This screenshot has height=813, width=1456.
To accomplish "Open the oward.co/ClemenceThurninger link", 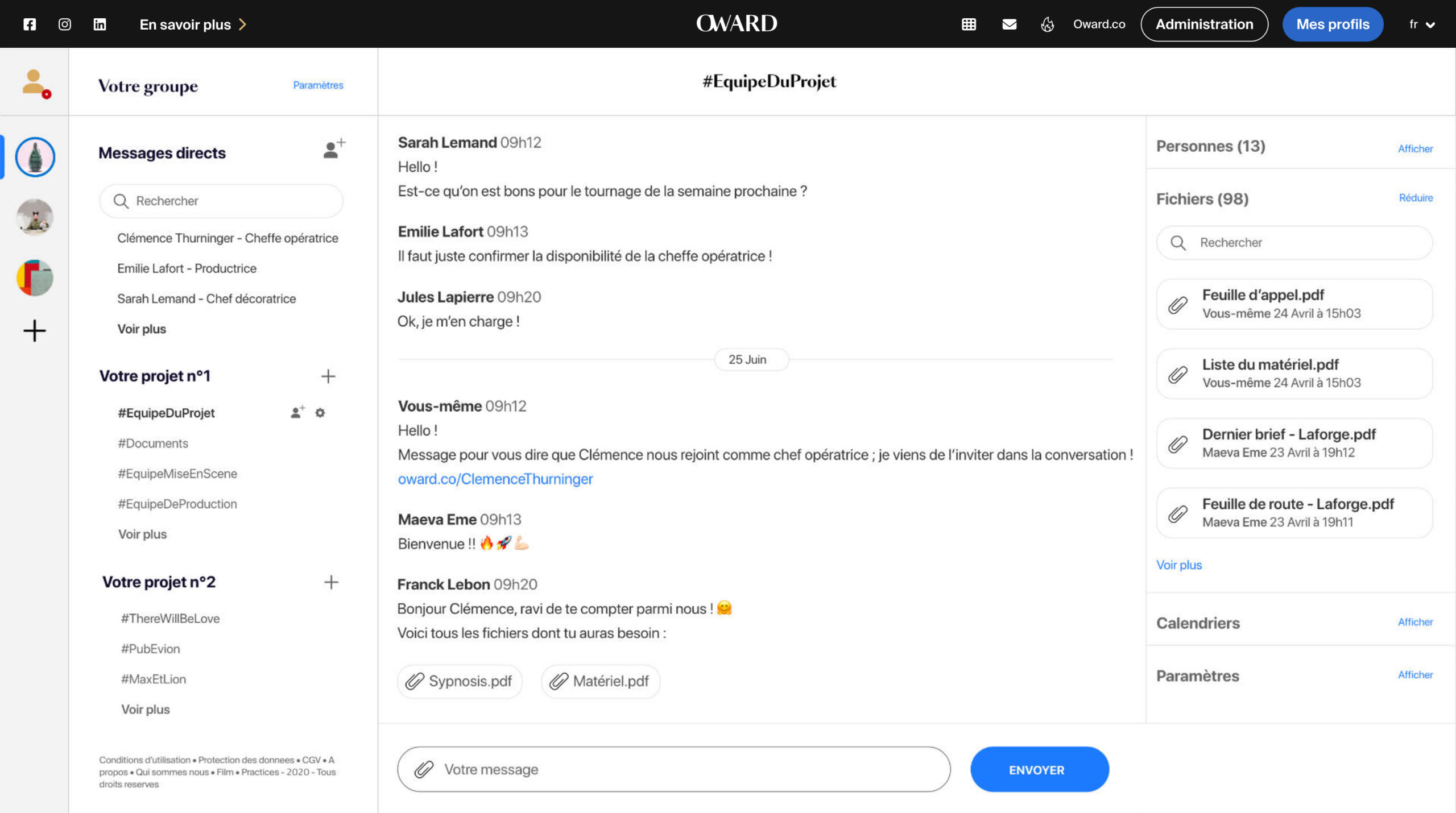I will 495,479.
